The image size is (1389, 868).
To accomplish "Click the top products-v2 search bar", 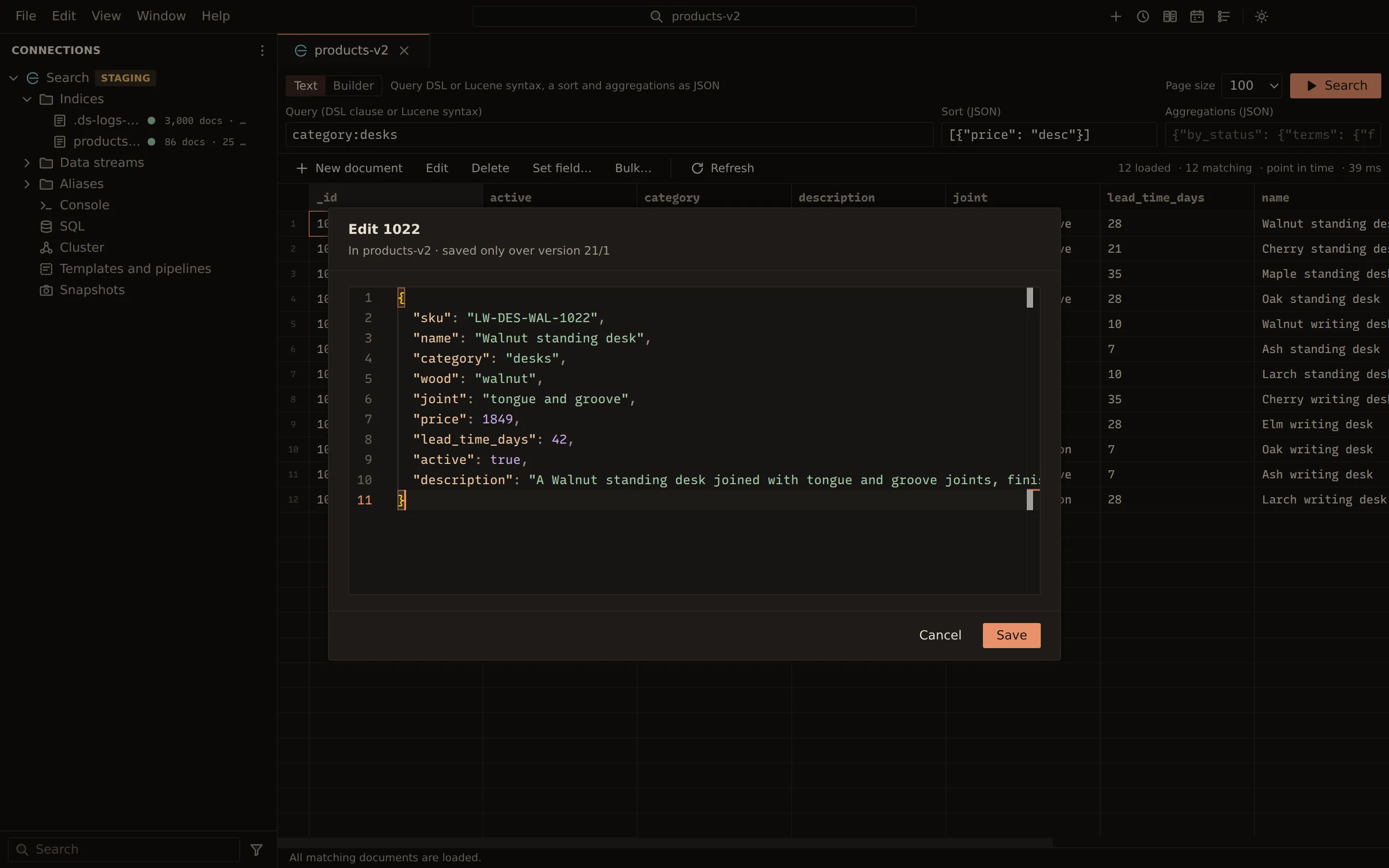I will (694, 17).
